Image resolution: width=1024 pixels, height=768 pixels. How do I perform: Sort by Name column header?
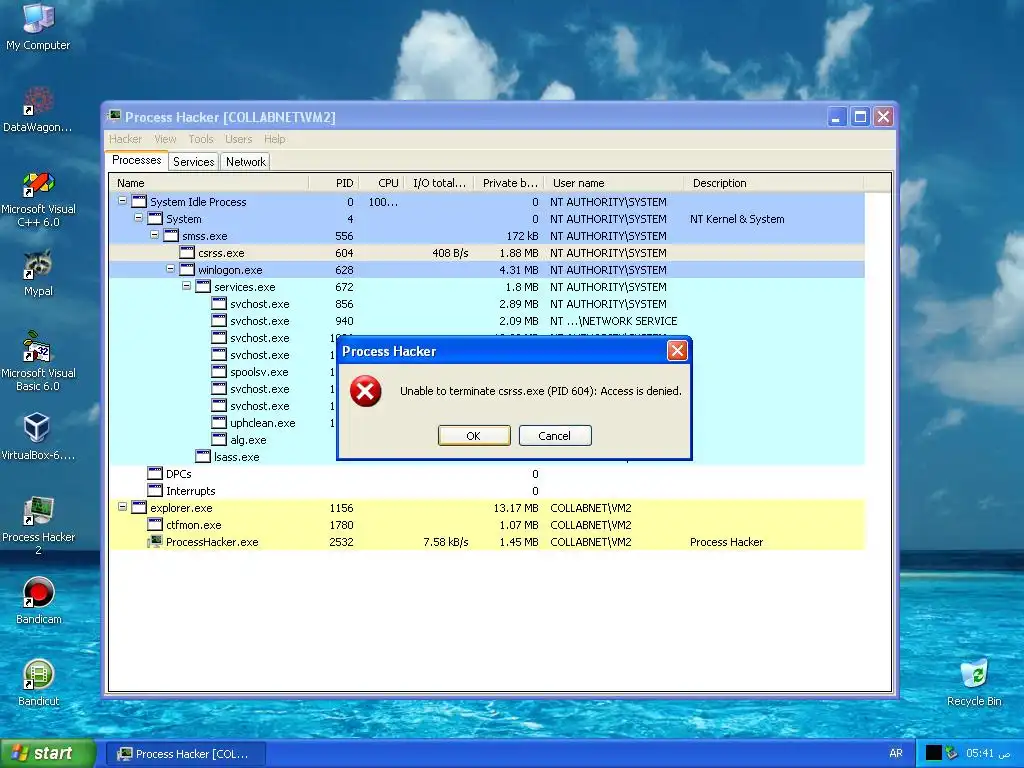(209, 183)
